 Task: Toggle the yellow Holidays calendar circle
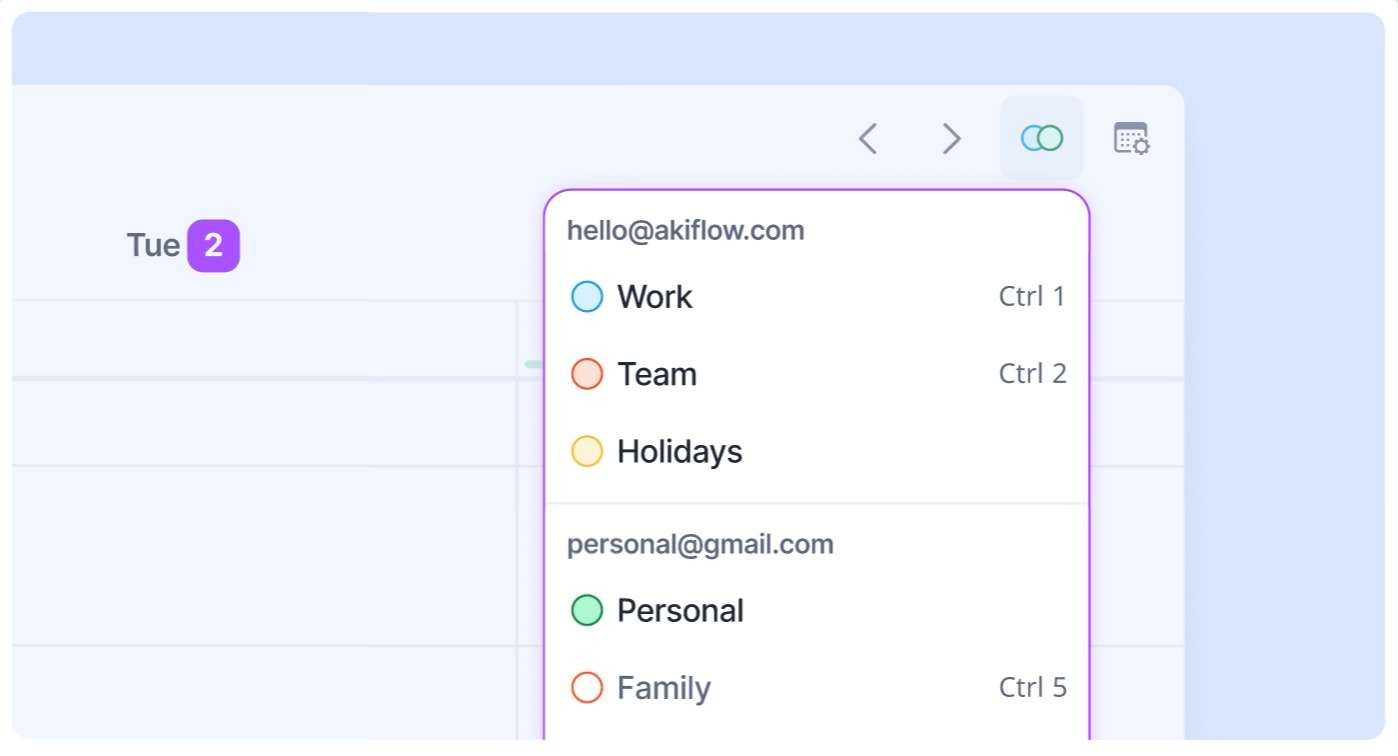click(587, 451)
